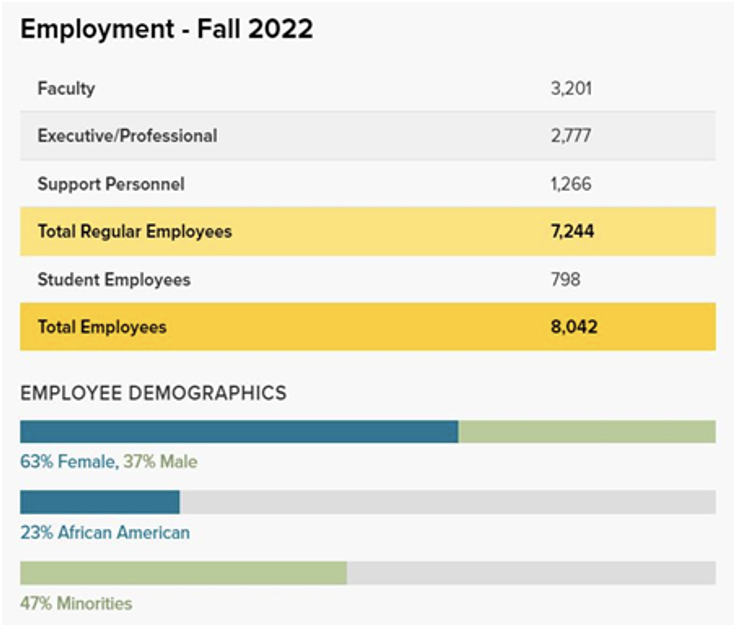
Task: Click the 23% African American label
Action: 105,533
